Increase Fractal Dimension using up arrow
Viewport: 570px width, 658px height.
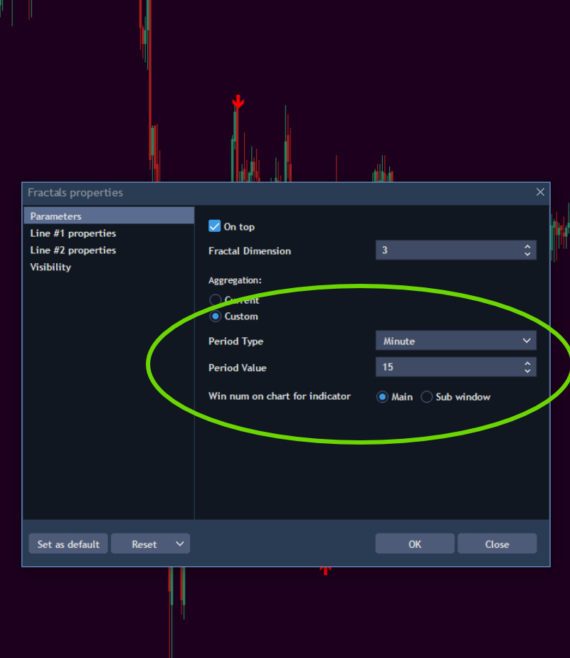(x=527, y=246)
